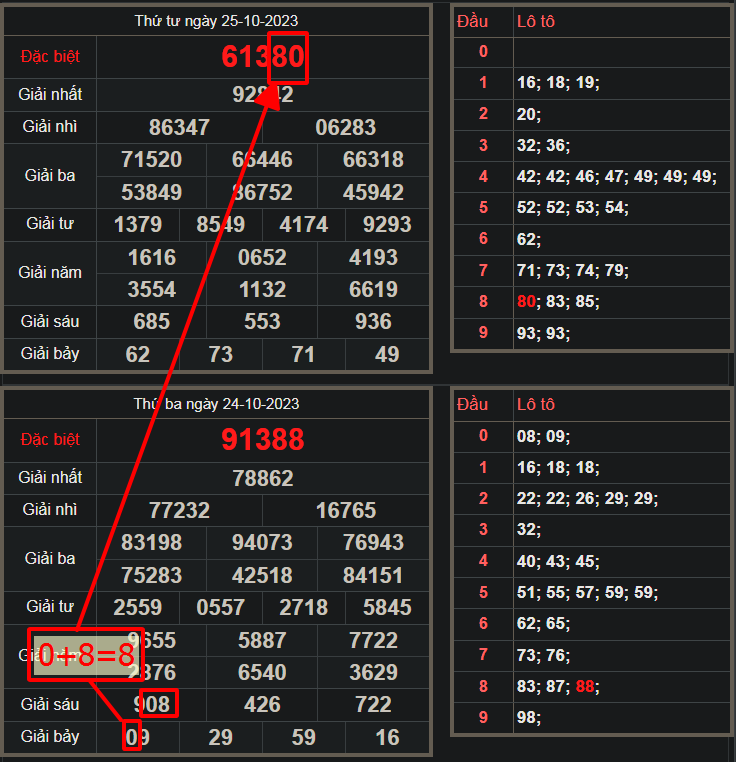This screenshot has height=762, width=736.
Task: Select the Giải ba number 84151
Action: coord(373,575)
